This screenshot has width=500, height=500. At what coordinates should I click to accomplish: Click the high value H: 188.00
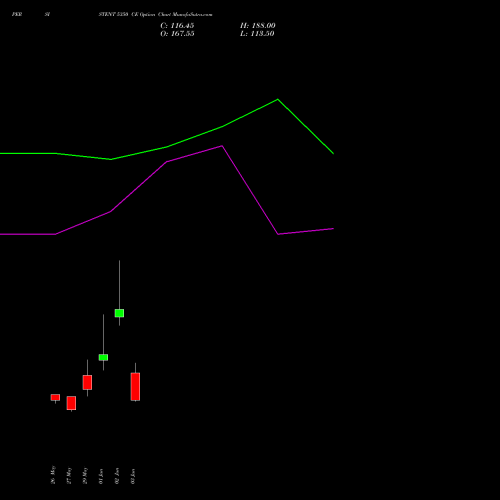point(258,26)
